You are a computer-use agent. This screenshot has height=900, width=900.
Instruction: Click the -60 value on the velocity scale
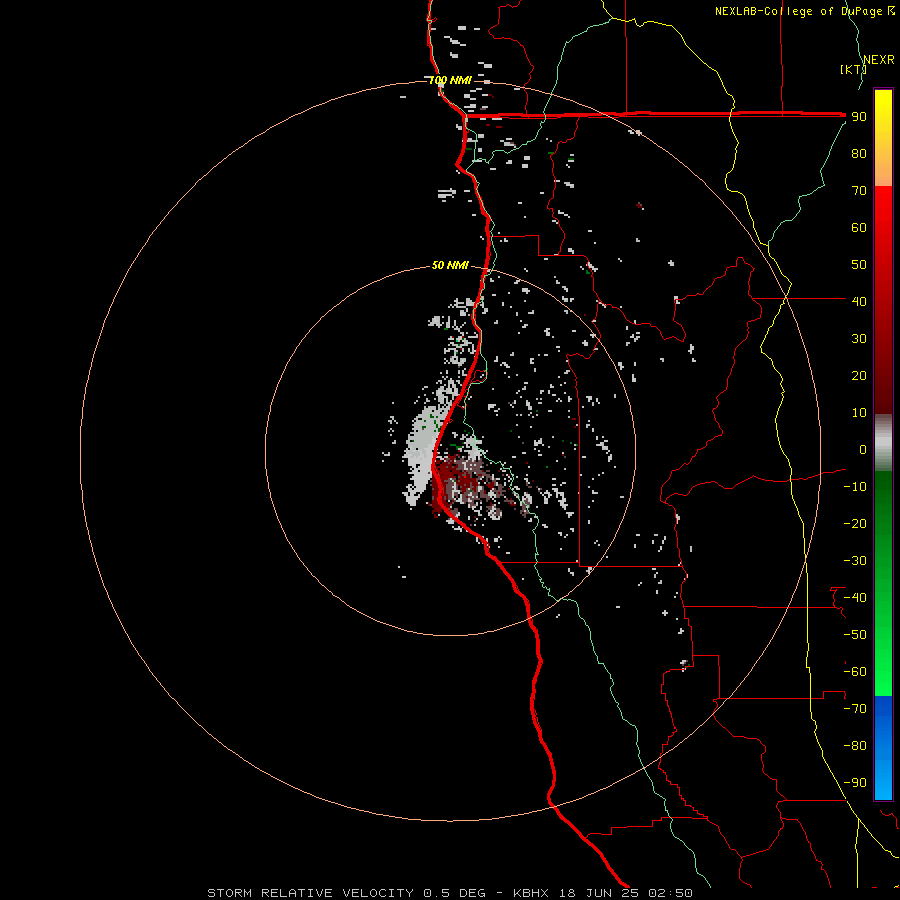pyautogui.click(x=855, y=672)
